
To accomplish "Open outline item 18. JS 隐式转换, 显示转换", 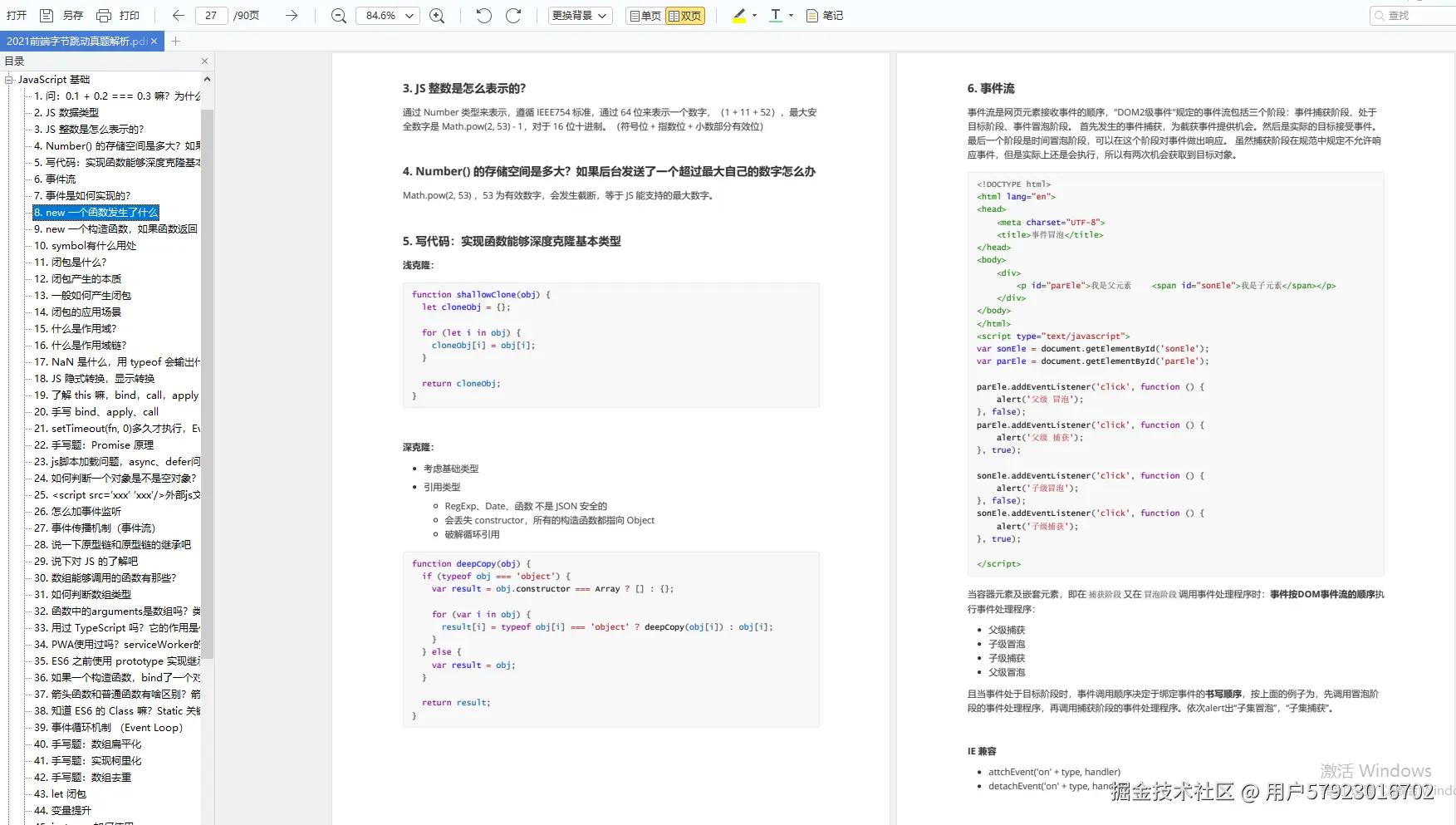I will point(94,378).
